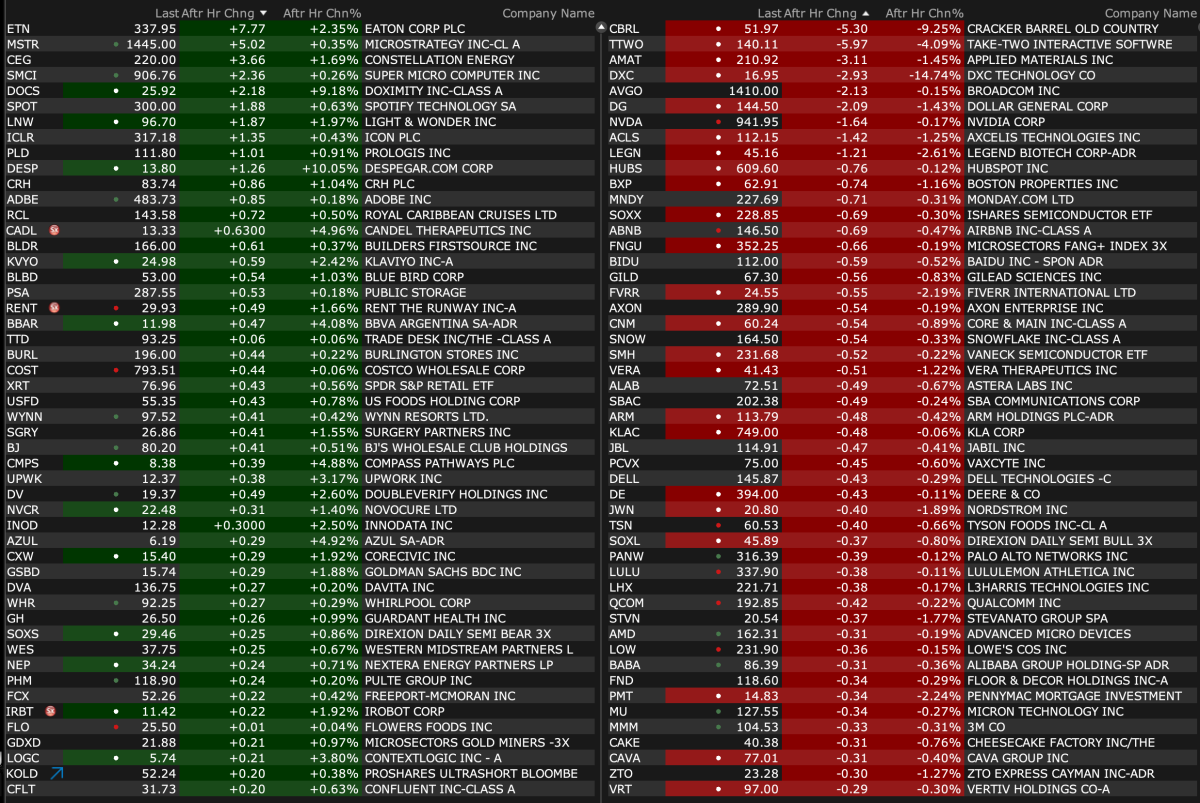Toggle ascending sort arrow in losers Aftr Hr Chng header
This screenshot has height=803, width=1200.
coord(865,13)
